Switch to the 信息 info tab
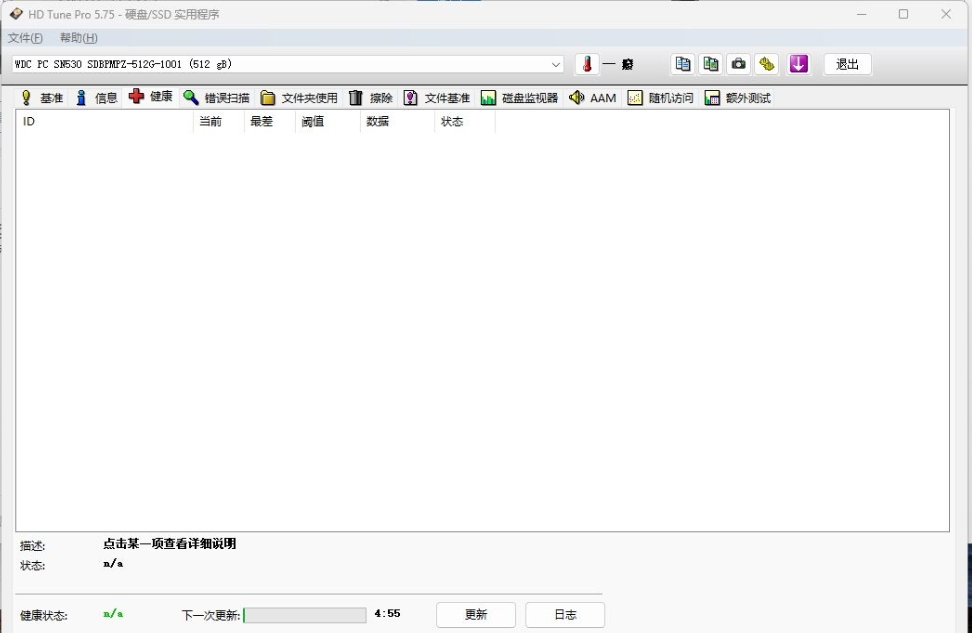The width and height of the screenshot is (972, 633). 96,98
